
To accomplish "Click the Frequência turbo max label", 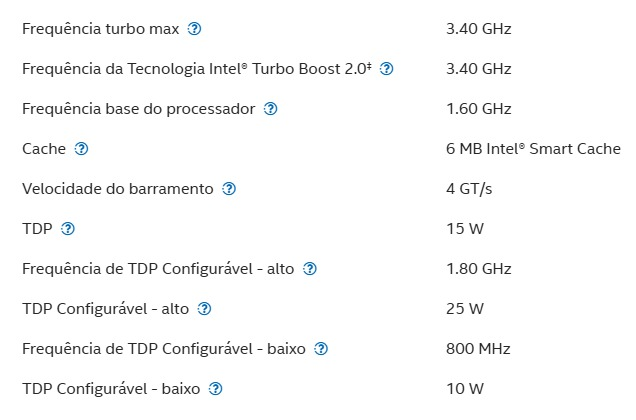I will pyautogui.click(x=100, y=29).
